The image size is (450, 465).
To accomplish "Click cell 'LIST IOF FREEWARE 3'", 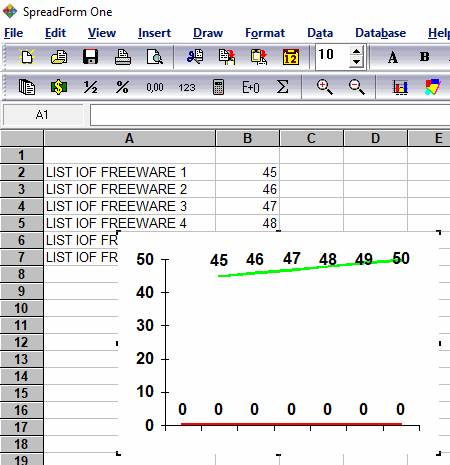I will [129, 206].
